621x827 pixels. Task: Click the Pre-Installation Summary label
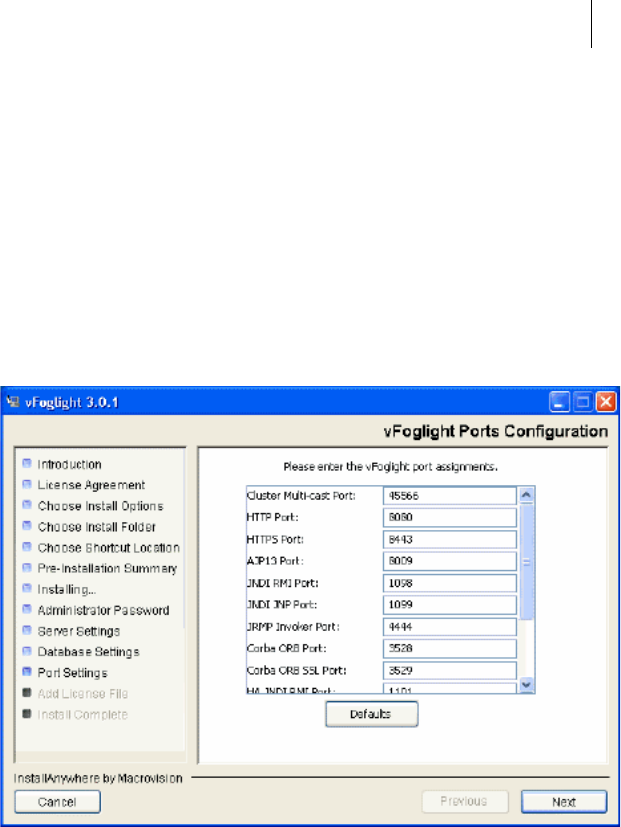tap(107, 569)
